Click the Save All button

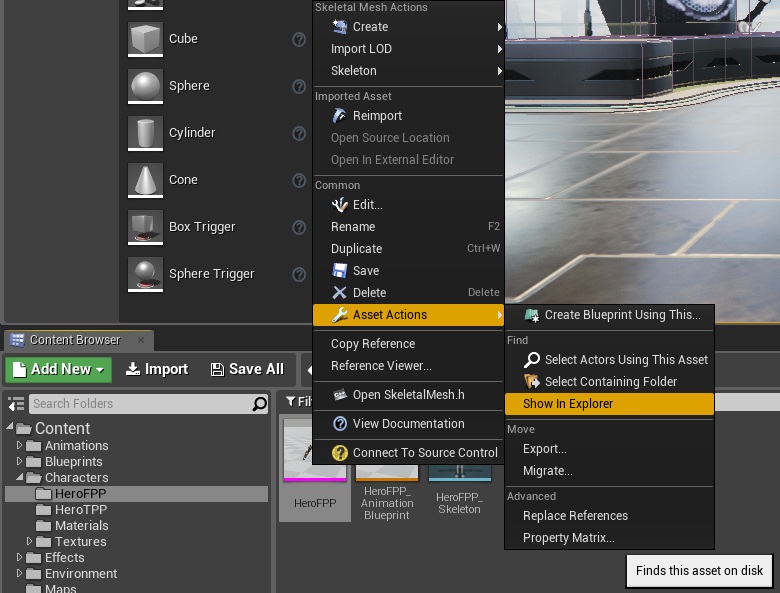click(x=247, y=370)
